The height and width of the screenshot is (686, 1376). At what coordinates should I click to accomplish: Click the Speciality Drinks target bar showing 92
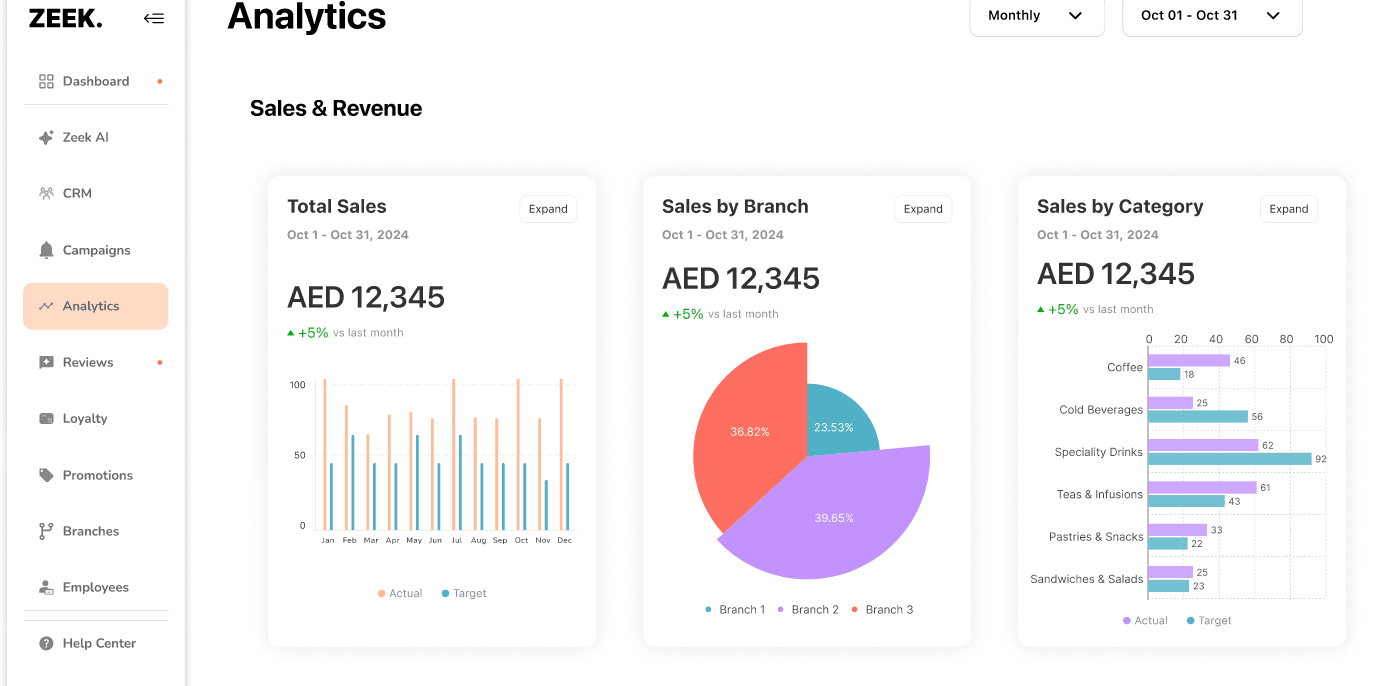[1229, 459]
